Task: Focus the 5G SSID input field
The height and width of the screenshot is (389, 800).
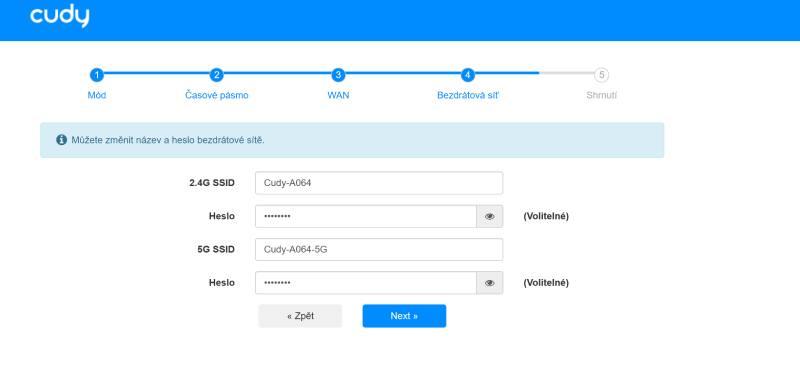Action: tap(379, 250)
